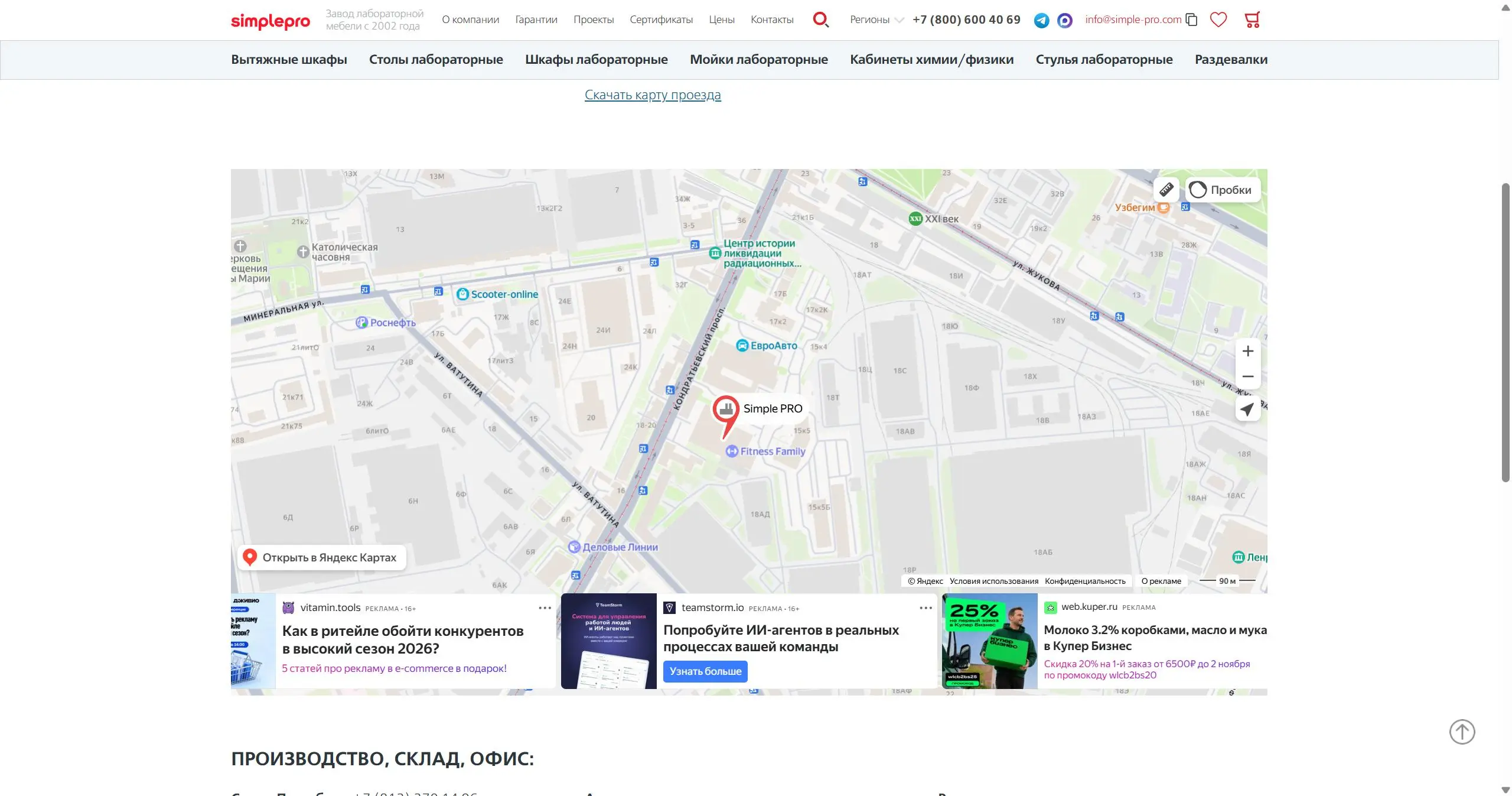Click the Центр истории ликвидации museum icon

pyautogui.click(x=715, y=254)
